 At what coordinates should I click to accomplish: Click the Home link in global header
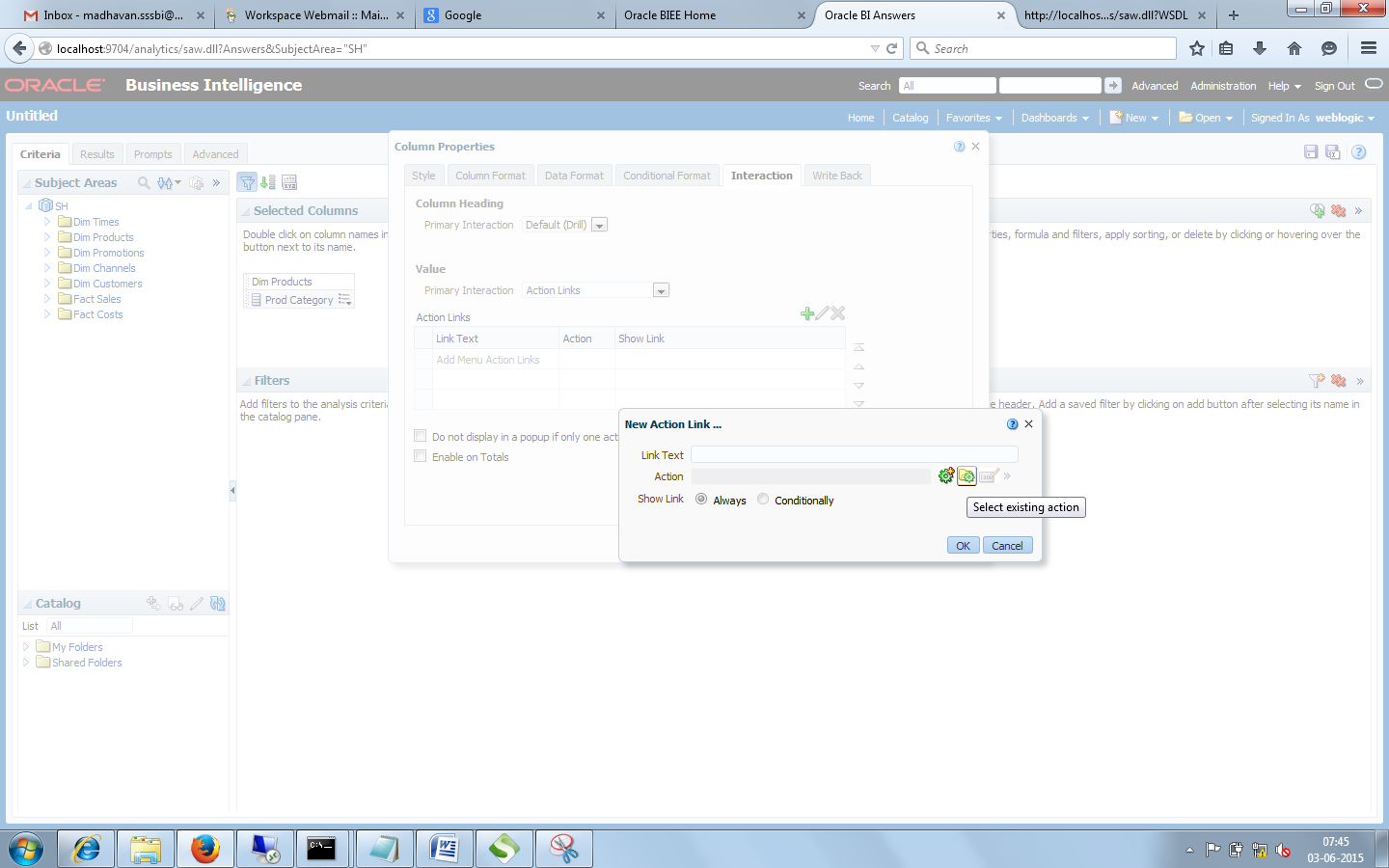(860, 118)
